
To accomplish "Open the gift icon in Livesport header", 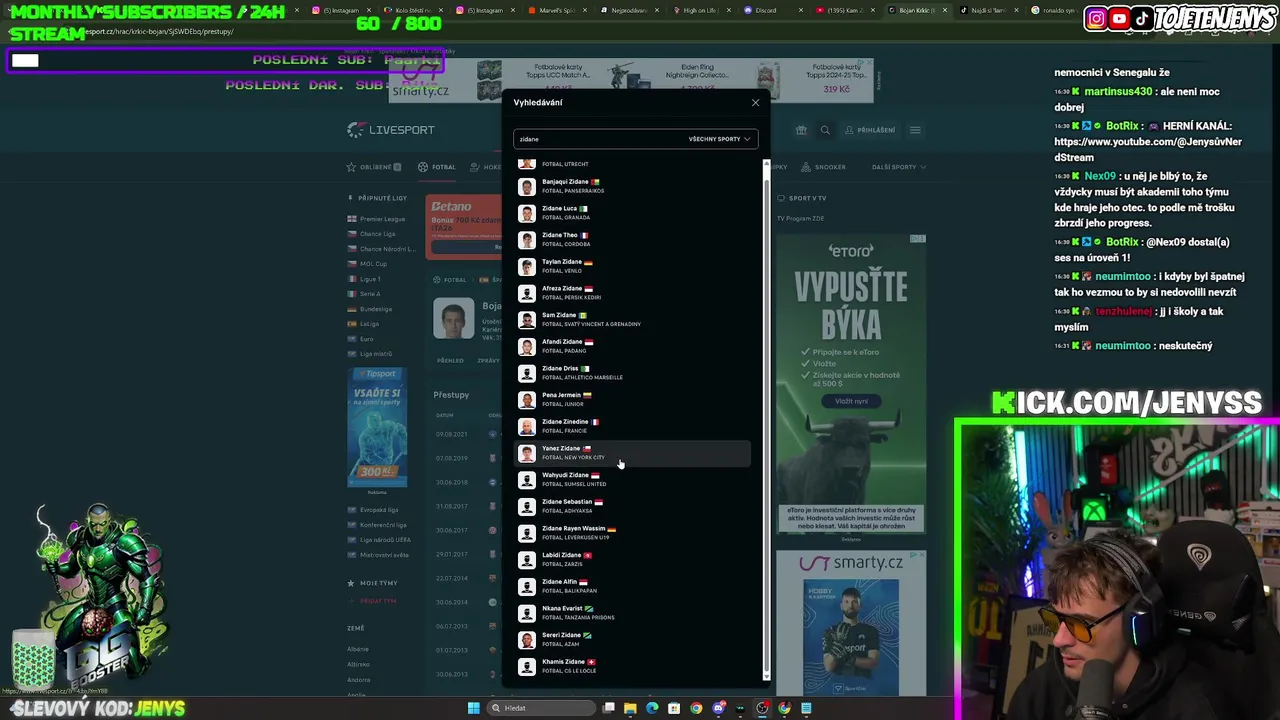I will 801,130.
